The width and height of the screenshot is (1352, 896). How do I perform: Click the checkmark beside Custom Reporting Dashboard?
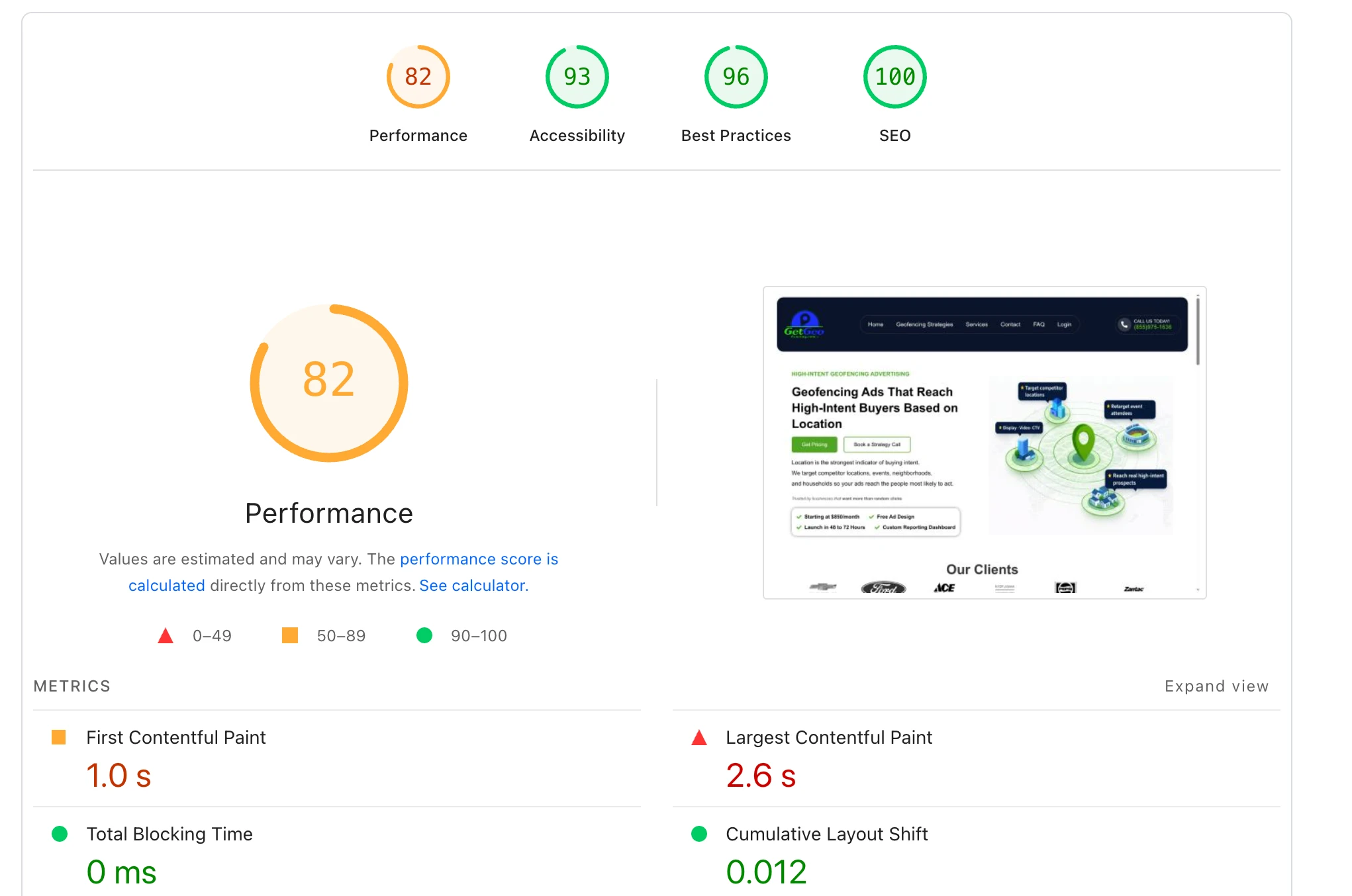click(x=877, y=527)
